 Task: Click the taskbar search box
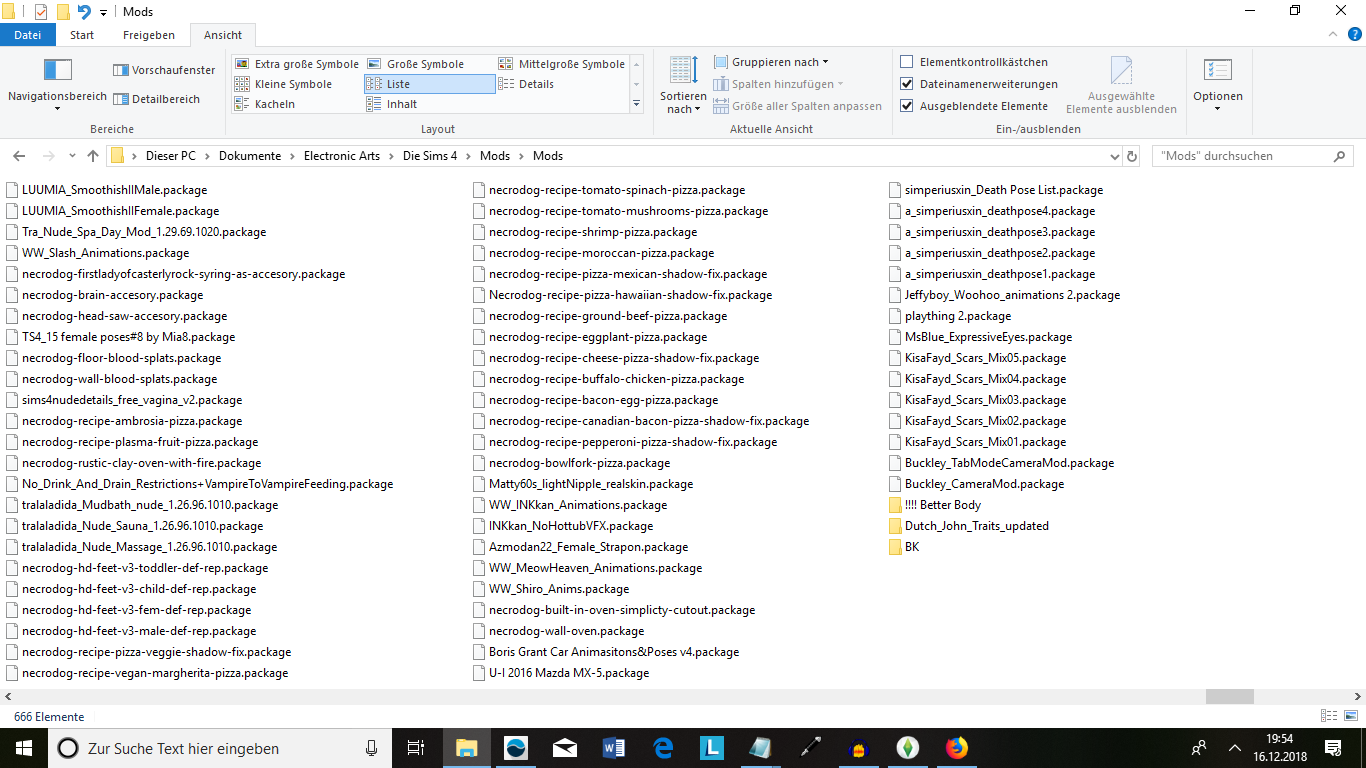click(220, 748)
